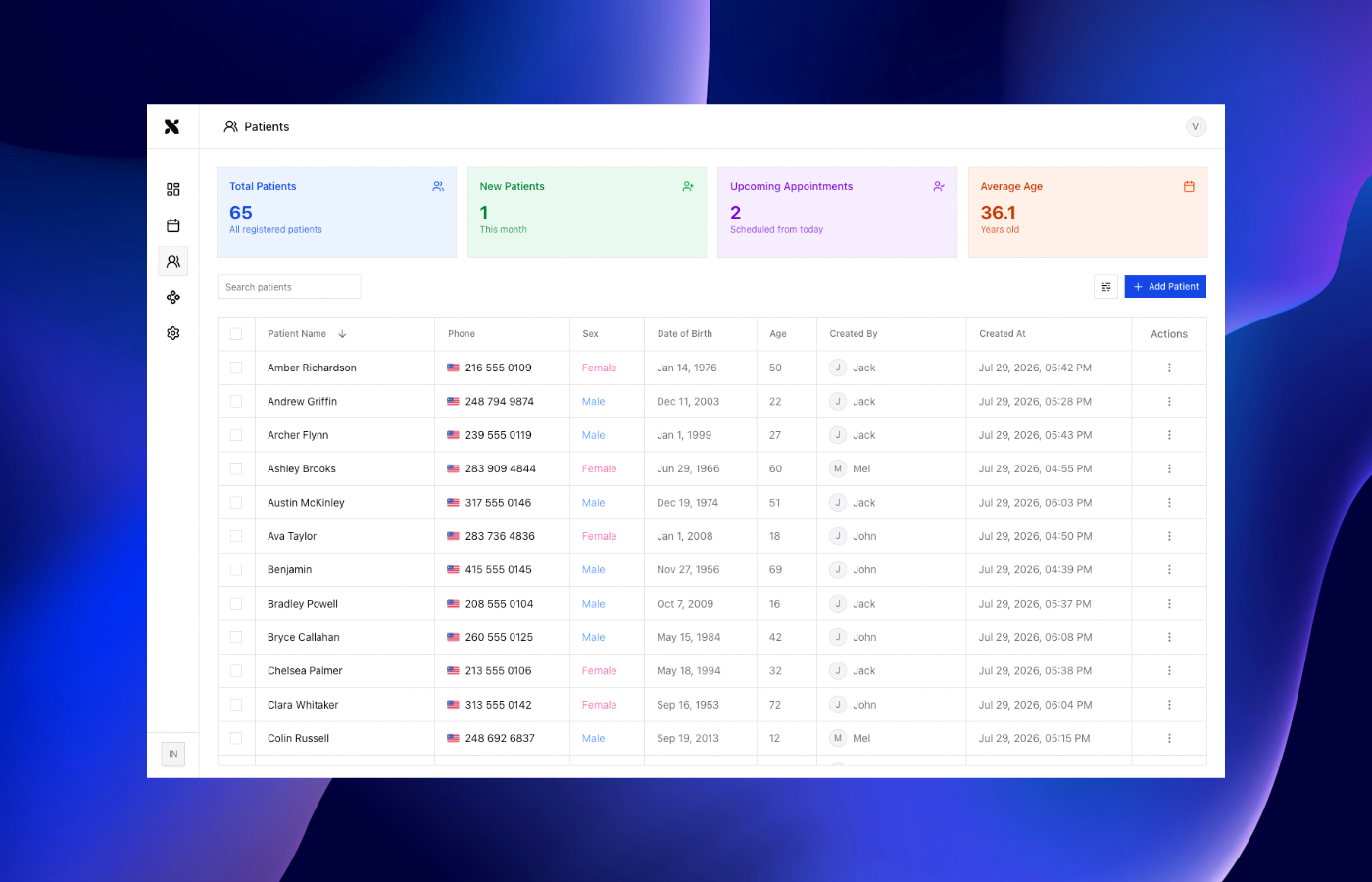This screenshot has height=882, width=1372.
Task: Click the US flag for 216 555 0109
Action: click(x=454, y=367)
